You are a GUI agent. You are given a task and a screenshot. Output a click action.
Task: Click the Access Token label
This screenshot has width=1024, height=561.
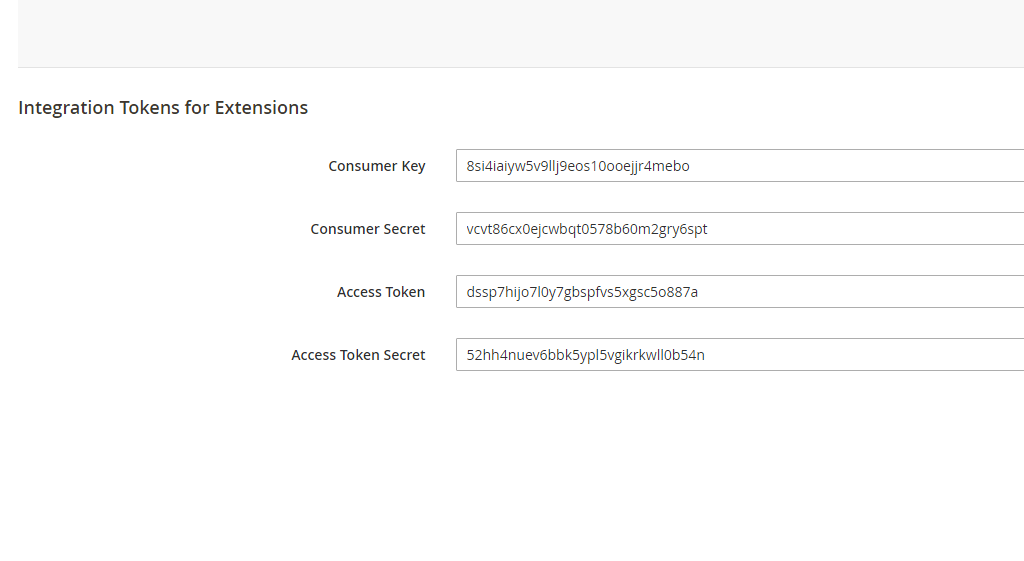tap(380, 292)
